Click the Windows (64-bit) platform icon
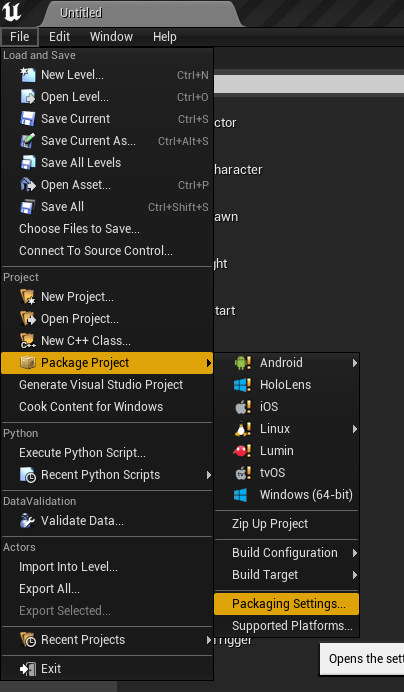This screenshot has width=404, height=692. coord(241,495)
